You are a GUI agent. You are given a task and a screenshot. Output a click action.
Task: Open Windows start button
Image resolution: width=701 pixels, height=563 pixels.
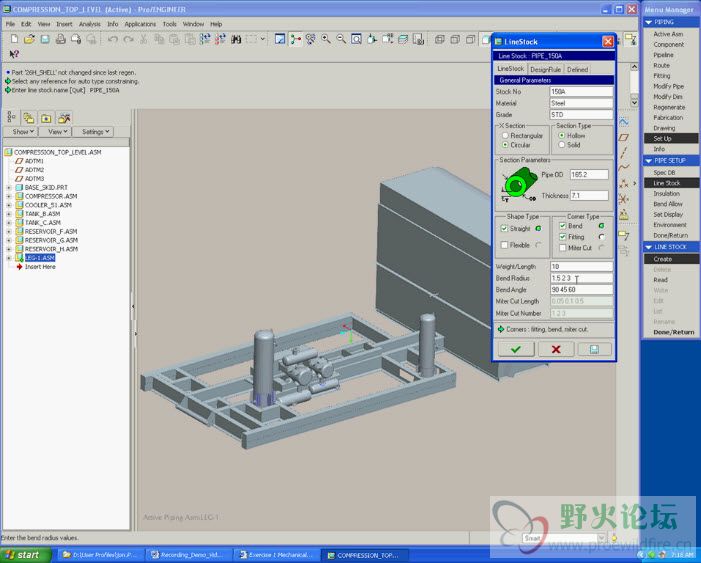click(25, 555)
